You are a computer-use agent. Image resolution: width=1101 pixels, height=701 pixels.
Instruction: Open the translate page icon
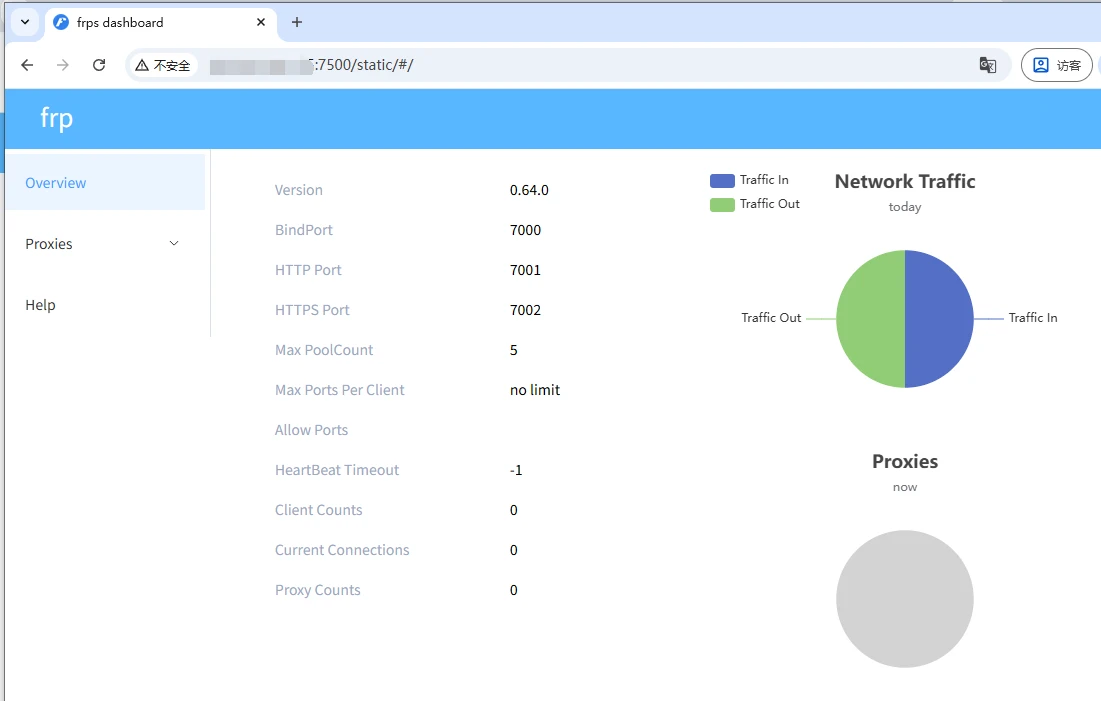(x=988, y=65)
